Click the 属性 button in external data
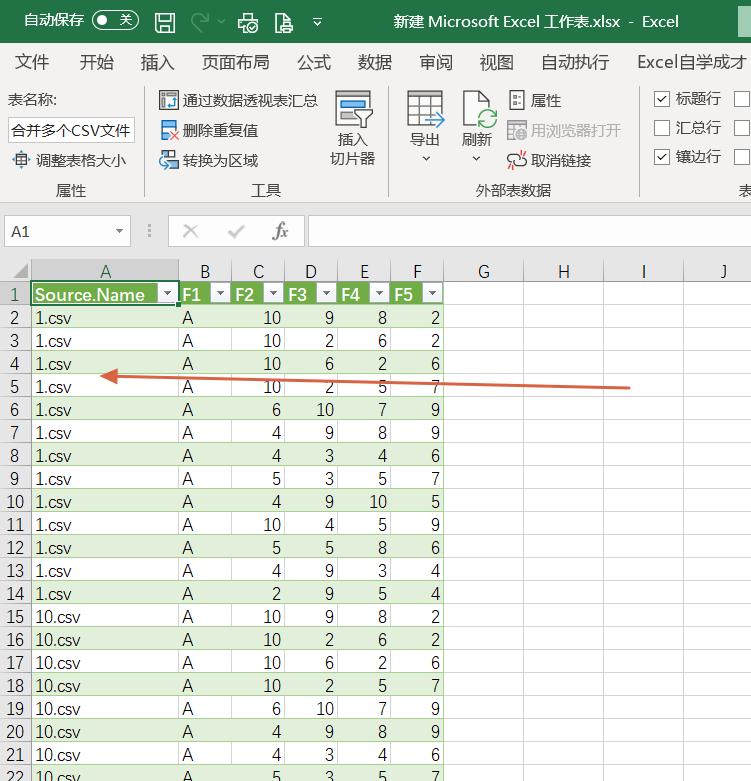Screen dimensions: 751x781 (535, 101)
